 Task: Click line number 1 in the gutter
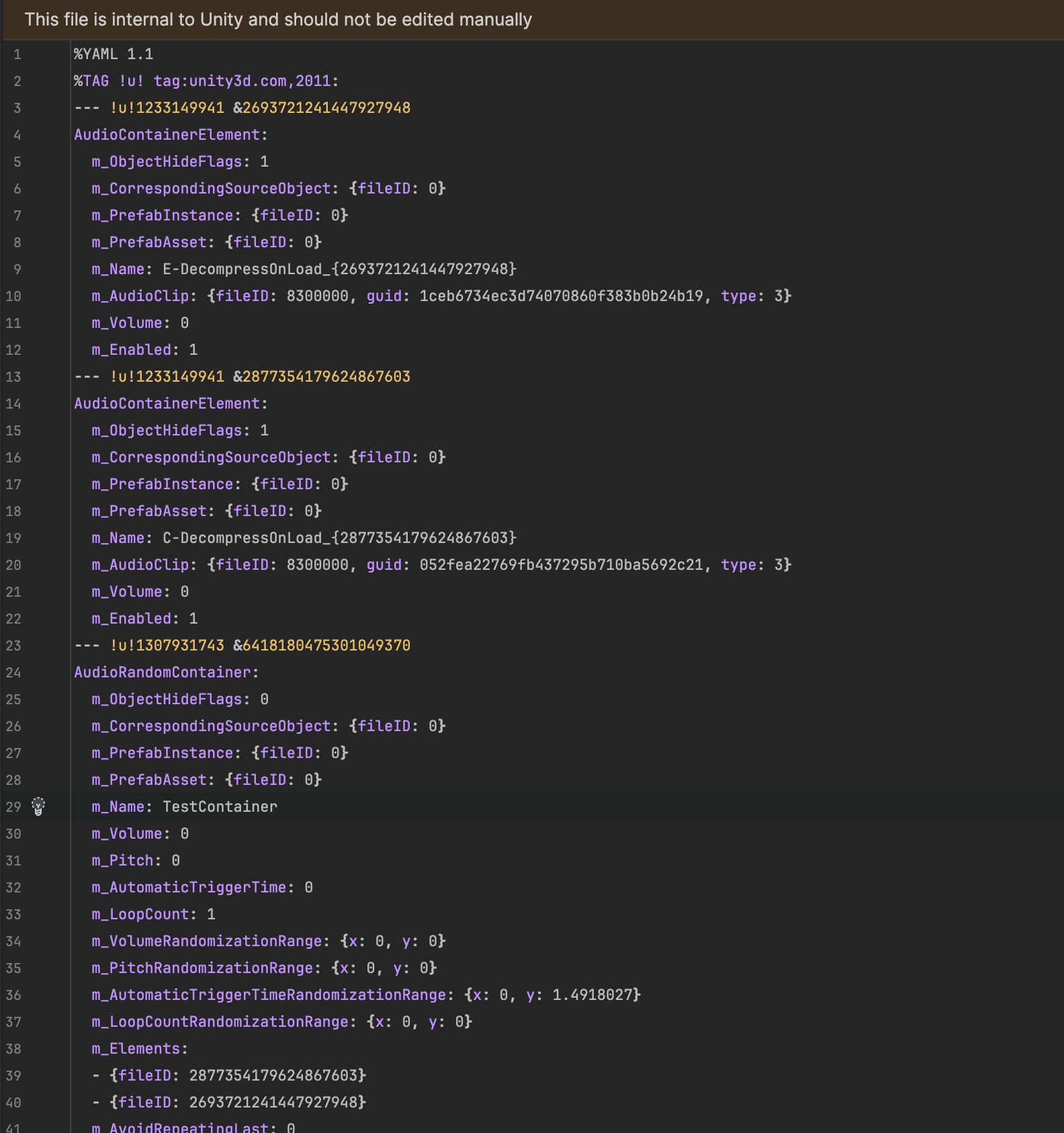(x=17, y=54)
